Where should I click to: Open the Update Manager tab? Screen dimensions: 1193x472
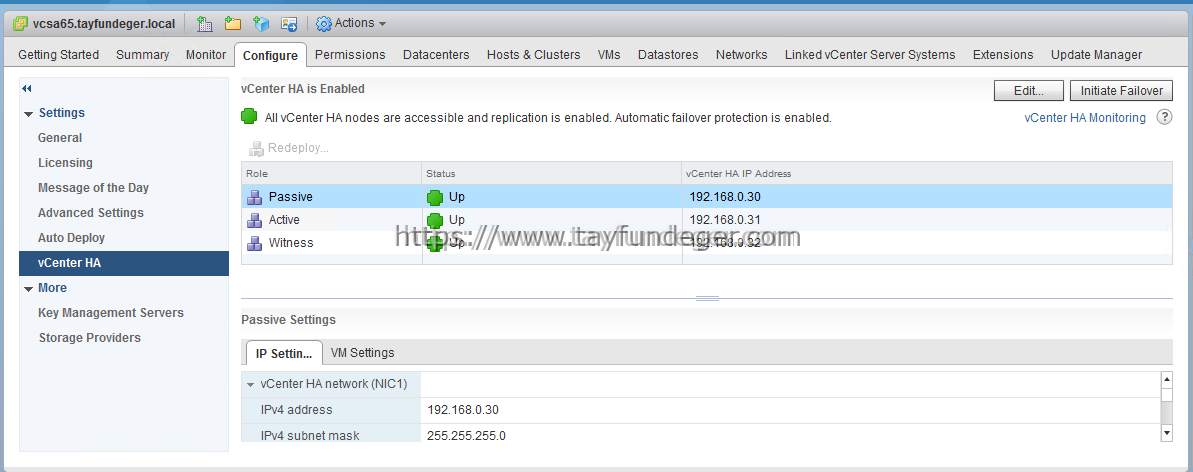pos(1096,55)
